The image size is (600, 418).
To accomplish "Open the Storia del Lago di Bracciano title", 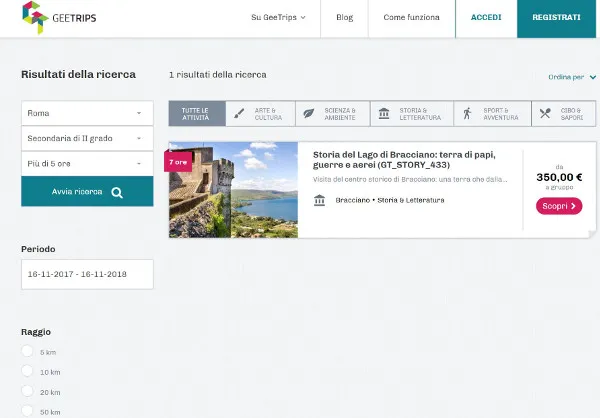I will [x=404, y=160].
